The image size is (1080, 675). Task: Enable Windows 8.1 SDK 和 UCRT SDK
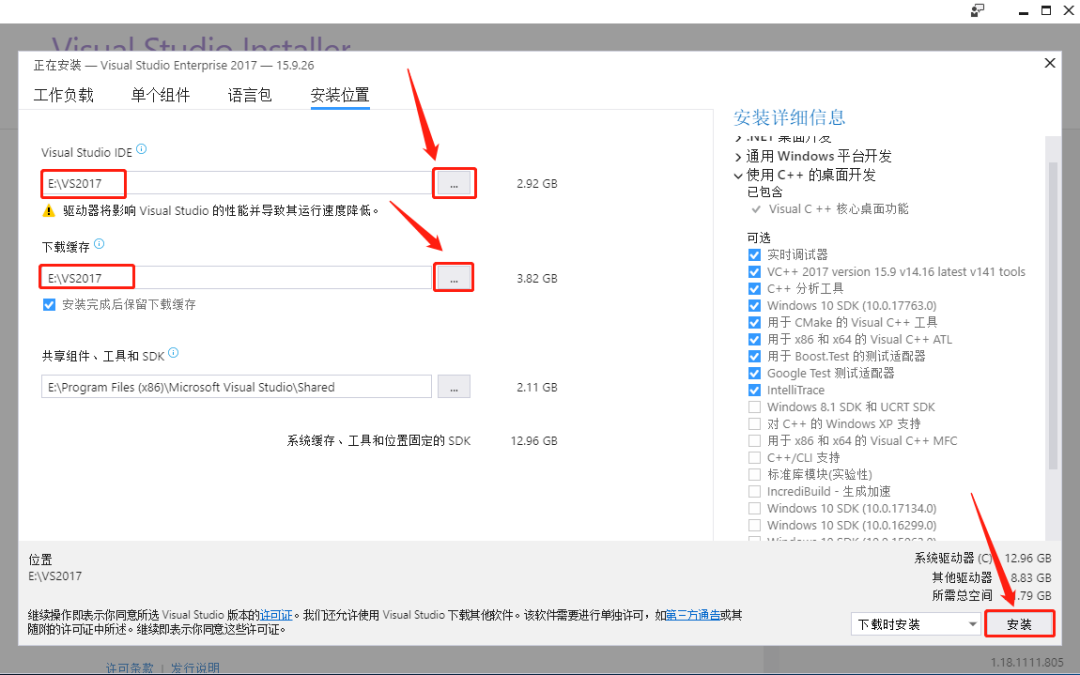754,407
